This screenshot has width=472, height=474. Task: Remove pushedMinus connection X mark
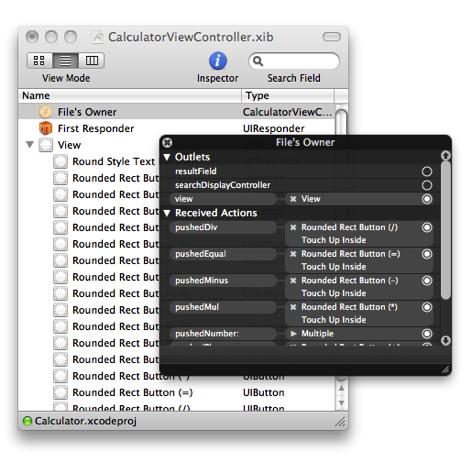tap(293, 281)
